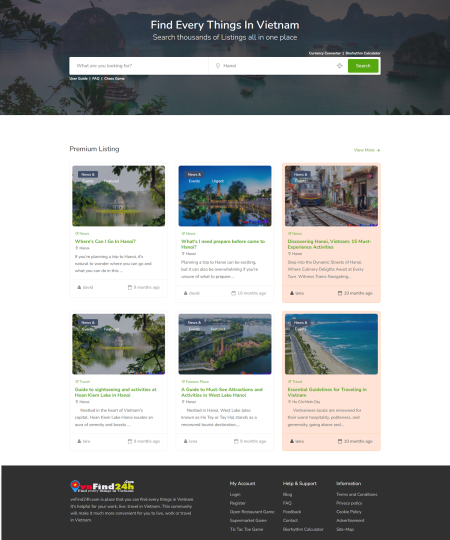Click the vnFind24h logo in footer
Image resolution: width=450 pixels, height=540 pixels.
(x=102, y=486)
